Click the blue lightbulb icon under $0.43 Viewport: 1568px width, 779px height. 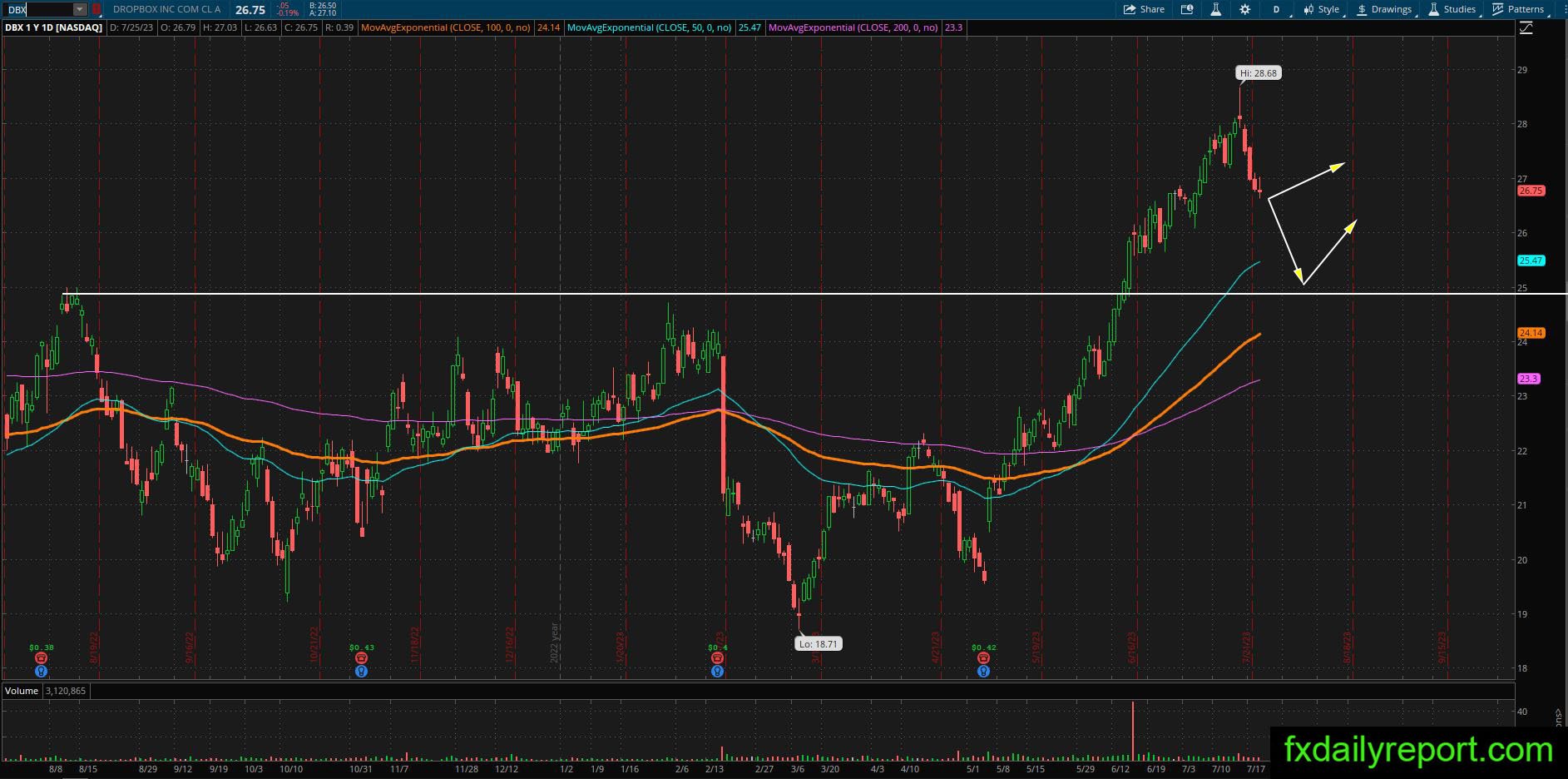coord(361,671)
